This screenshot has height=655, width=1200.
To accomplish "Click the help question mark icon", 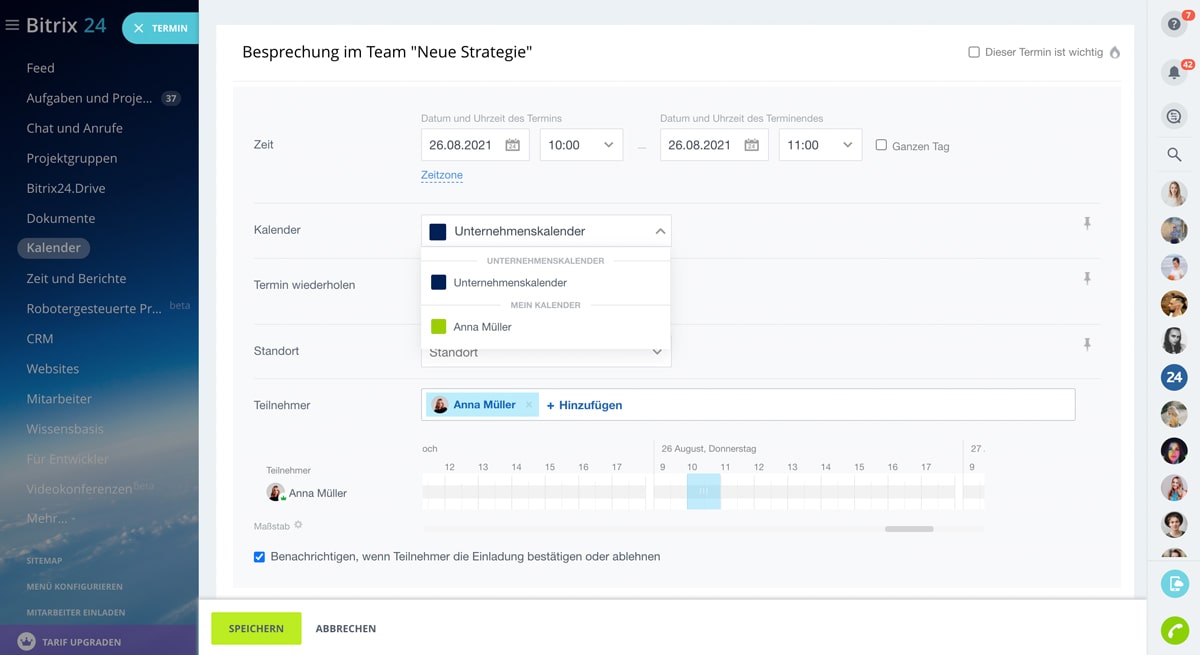I will click(x=1173, y=25).
